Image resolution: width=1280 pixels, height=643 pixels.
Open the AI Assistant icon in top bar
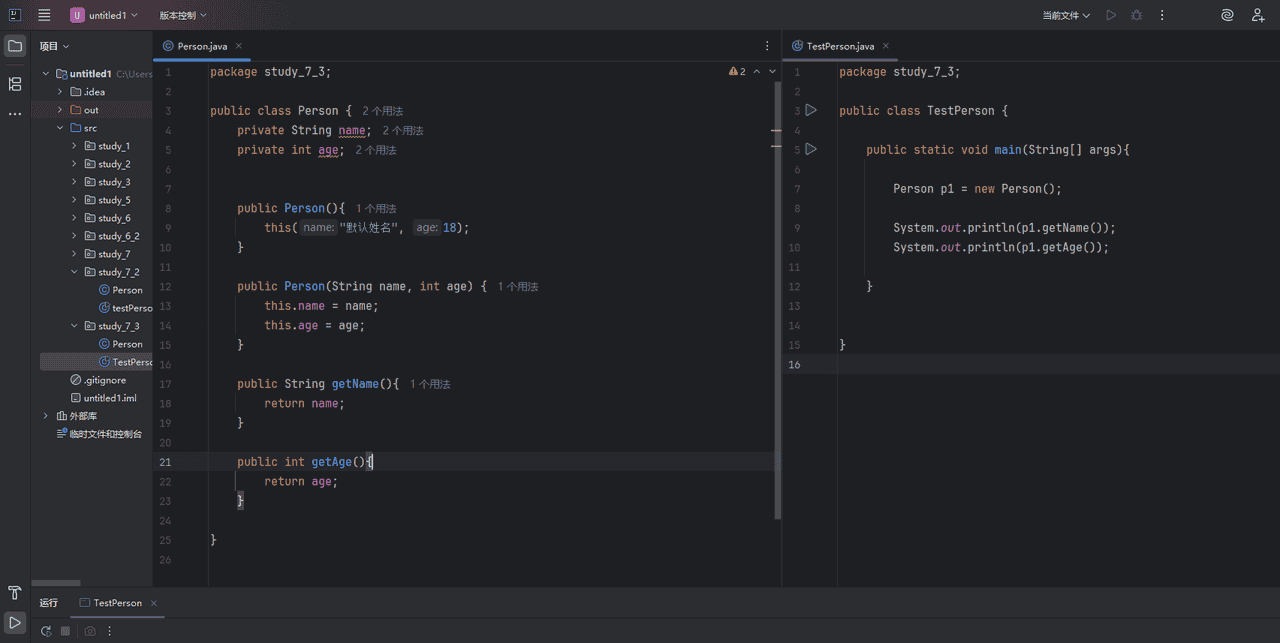pos(1229,15)
